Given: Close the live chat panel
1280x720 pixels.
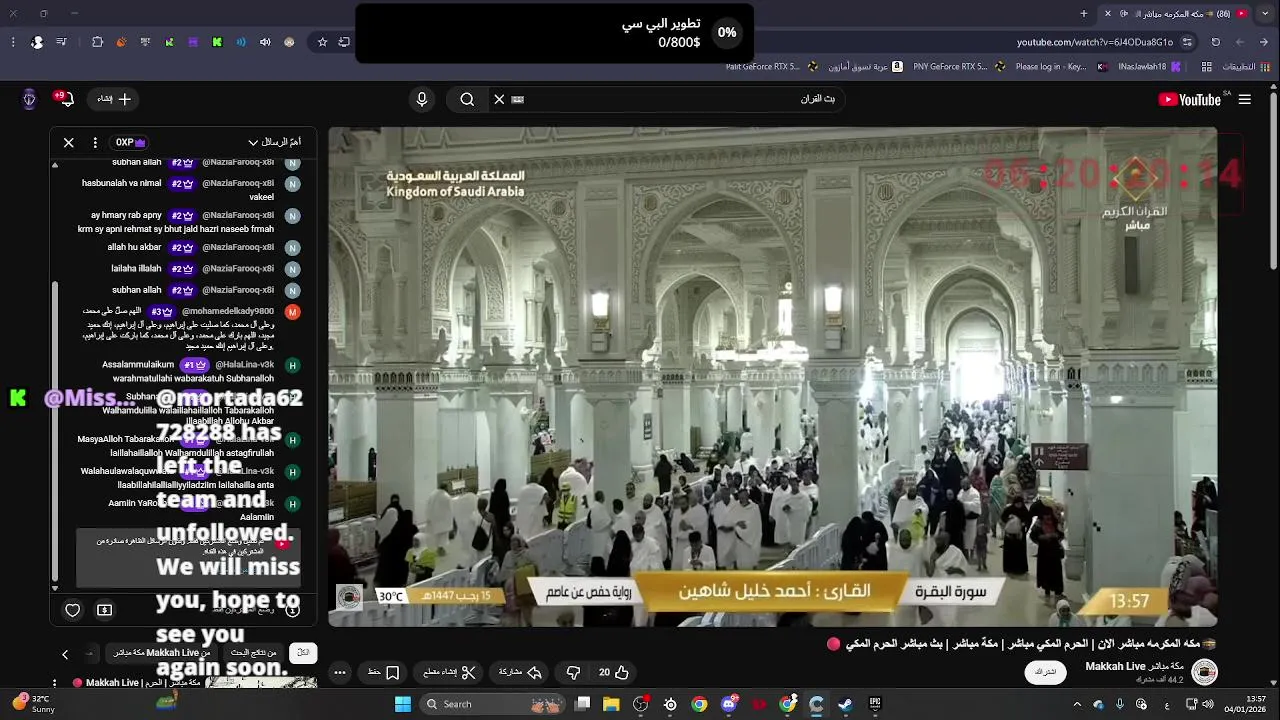Looking at the screenshot, I should point(69,142).
